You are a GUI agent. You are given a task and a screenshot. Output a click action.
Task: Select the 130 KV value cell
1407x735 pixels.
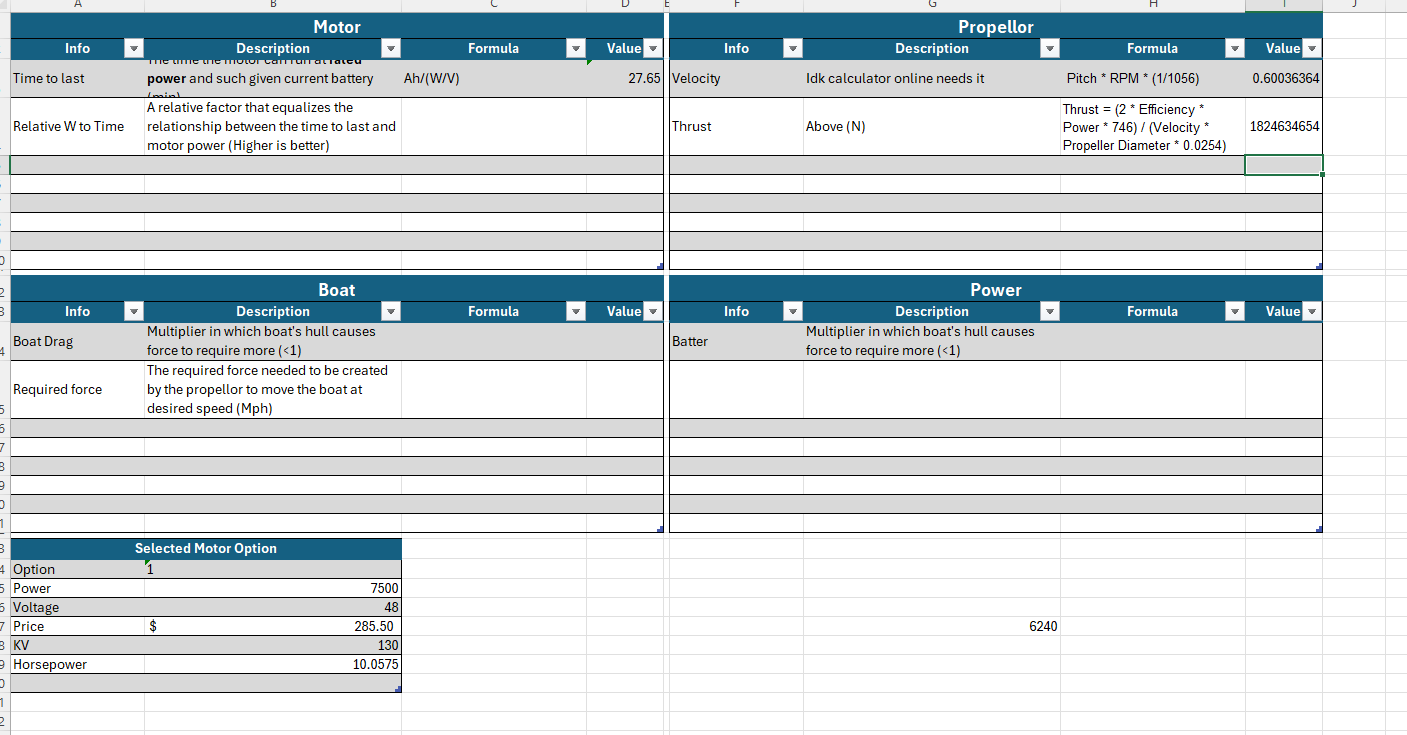click(273, 645)
